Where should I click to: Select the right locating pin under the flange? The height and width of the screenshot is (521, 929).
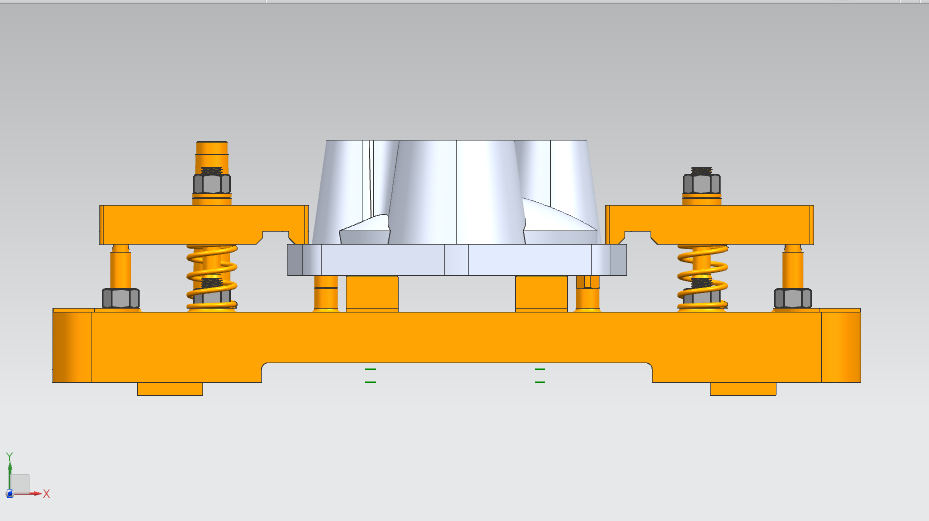[588, 293]
